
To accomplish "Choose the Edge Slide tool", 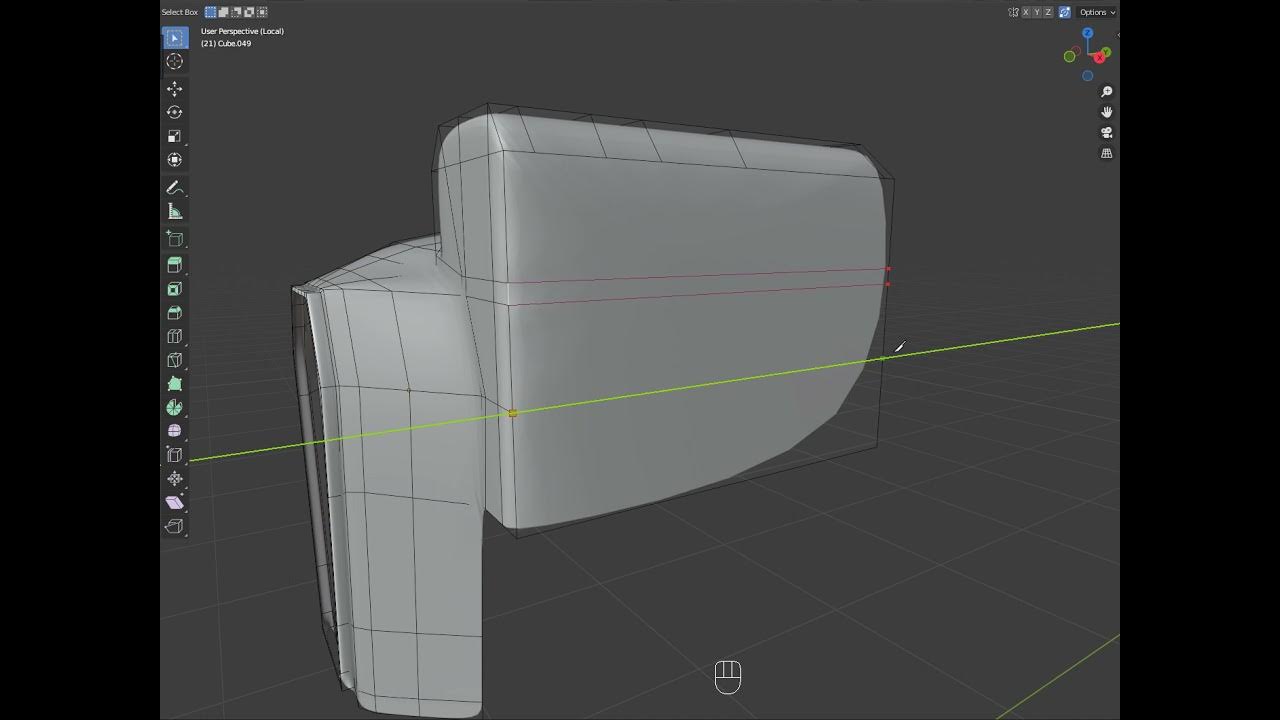I will (x=175, y=455).
